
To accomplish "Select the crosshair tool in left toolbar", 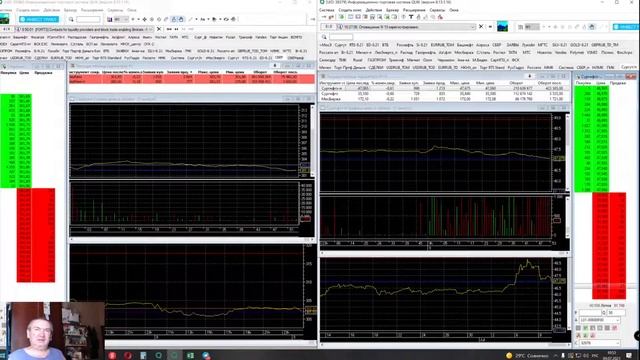I will click(x=144, y=19).
